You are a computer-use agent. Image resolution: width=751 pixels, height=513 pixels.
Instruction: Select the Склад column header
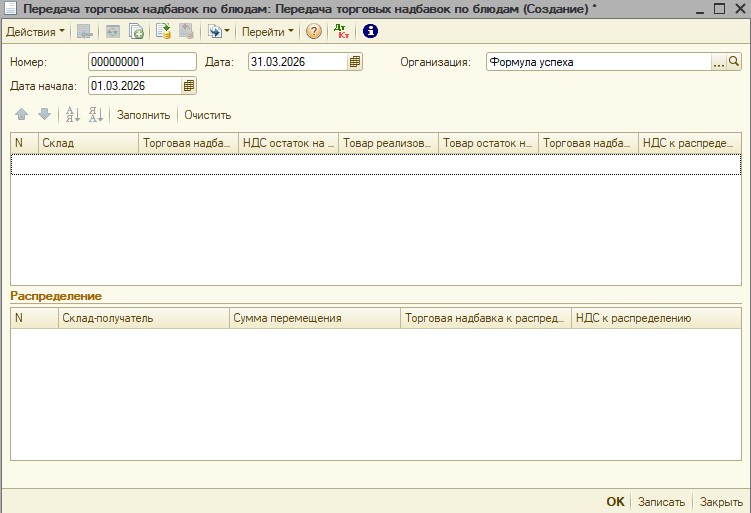click(88, 143)
